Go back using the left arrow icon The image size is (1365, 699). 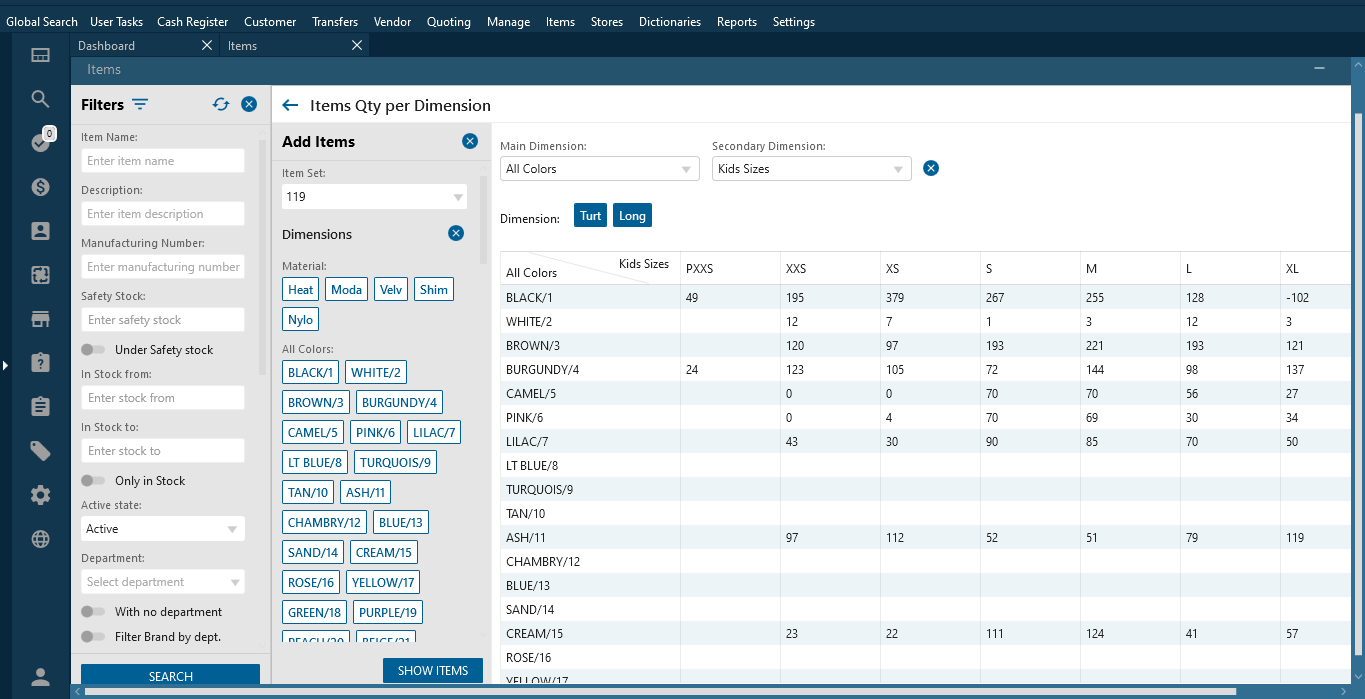[290, 105]
